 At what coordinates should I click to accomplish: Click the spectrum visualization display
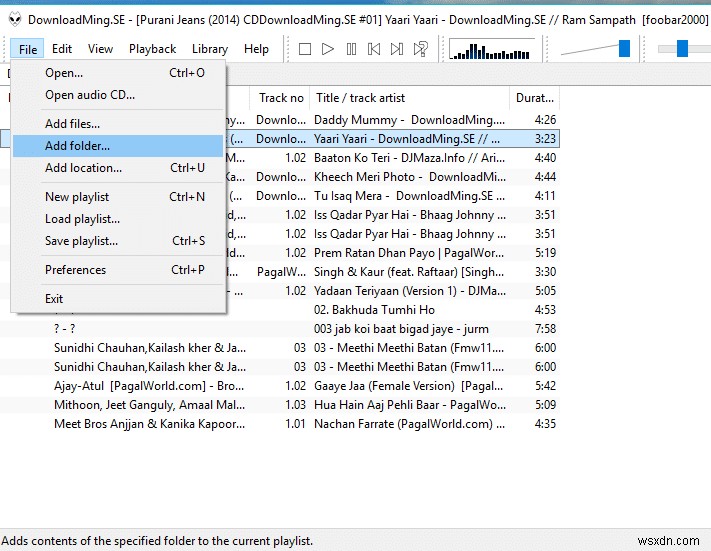click(492, 49)
